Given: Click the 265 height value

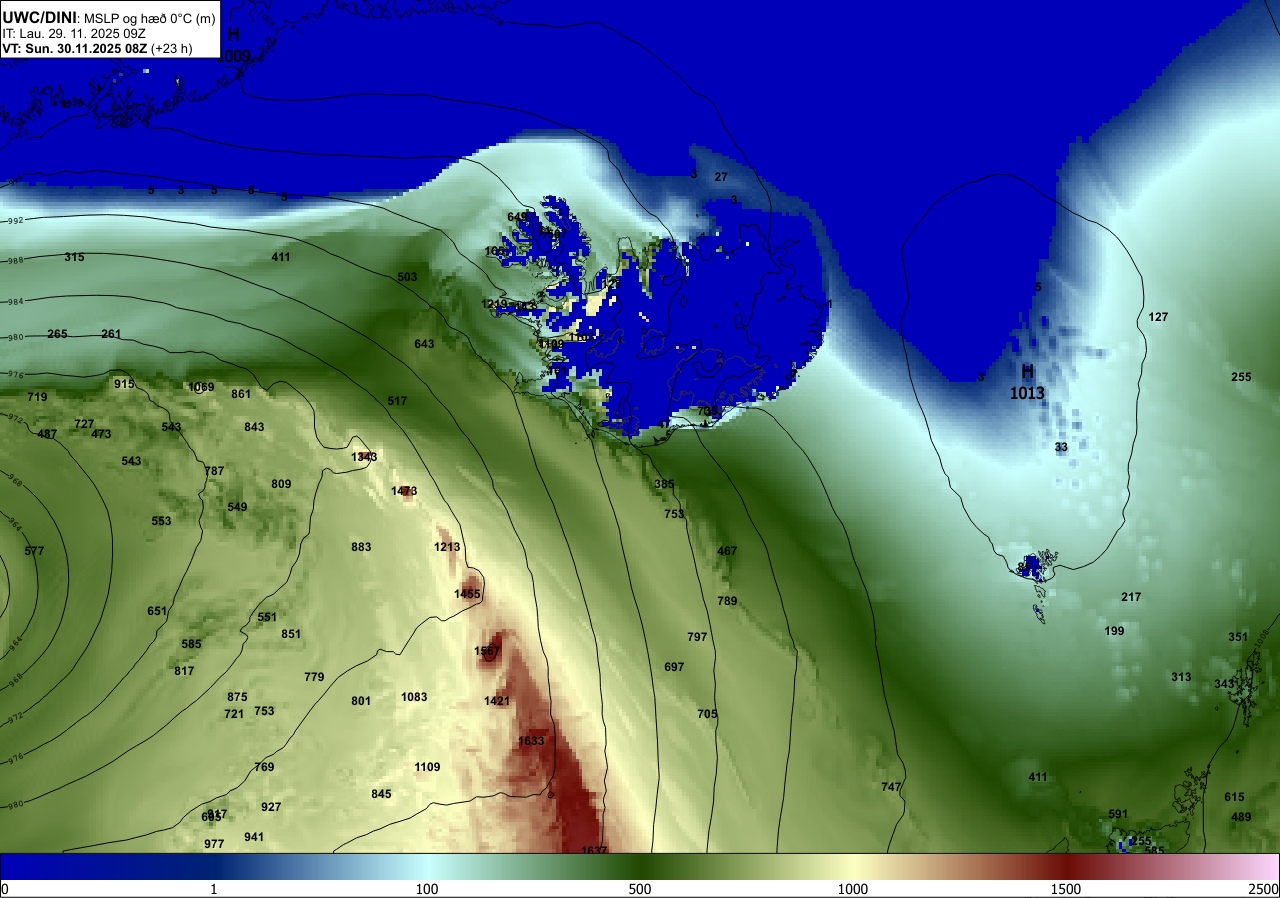Looking at the screenshot, I should [x=57, y=334].
